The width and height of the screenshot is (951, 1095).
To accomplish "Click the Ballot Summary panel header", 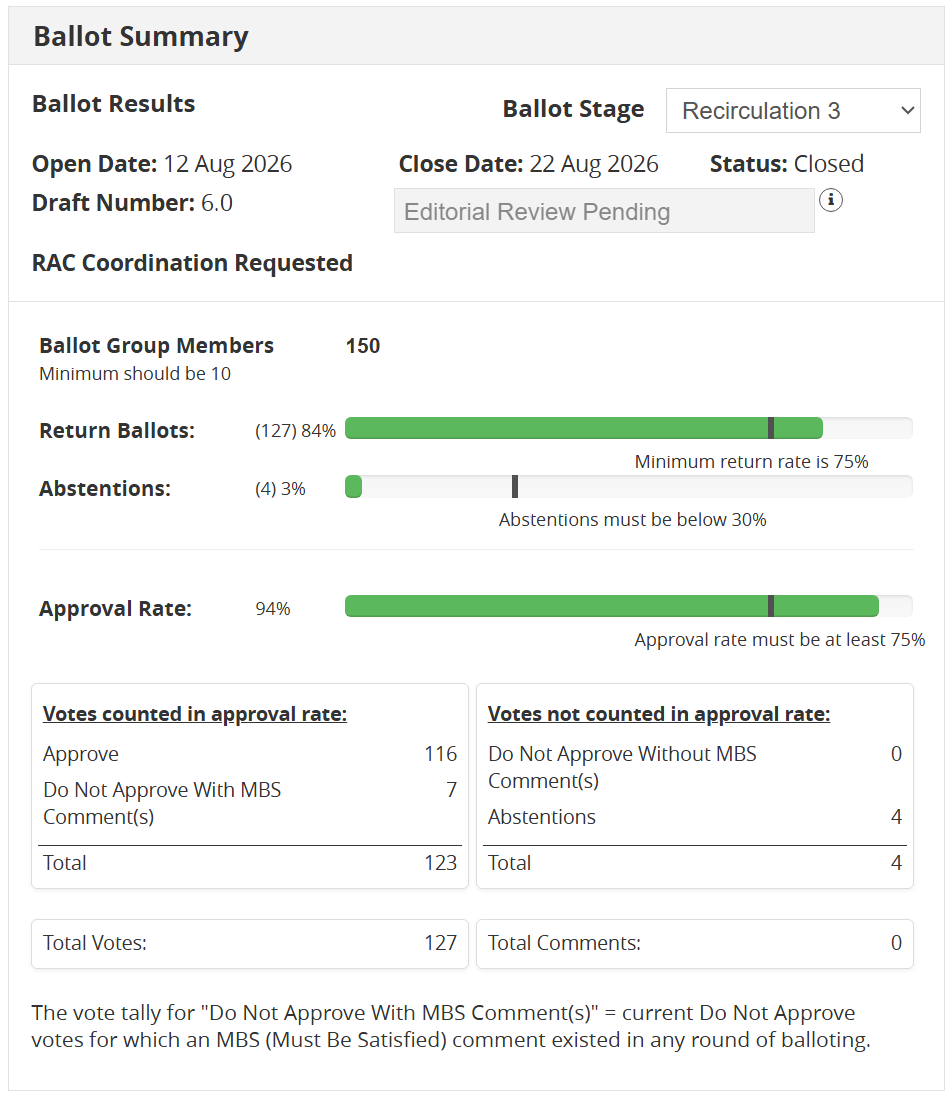I will 476,36.
